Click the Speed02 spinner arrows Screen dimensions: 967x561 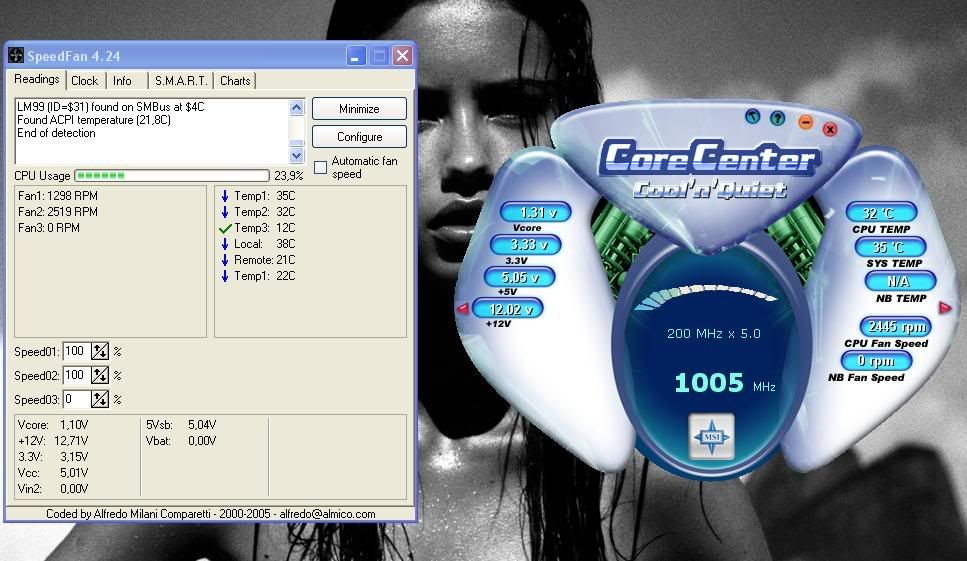click(99, 375)
